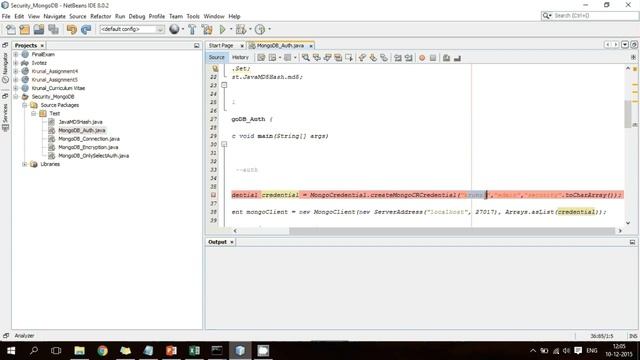This screenshot has width=640, height=360.
Task: Open the Navigator side panel button
Action: tap(5, 68)
